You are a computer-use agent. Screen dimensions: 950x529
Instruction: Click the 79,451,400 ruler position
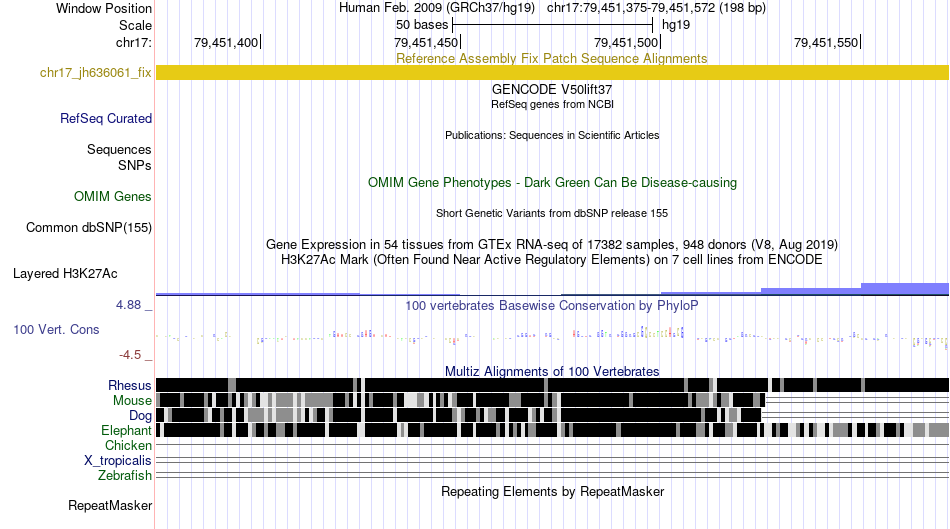[227, 42]
